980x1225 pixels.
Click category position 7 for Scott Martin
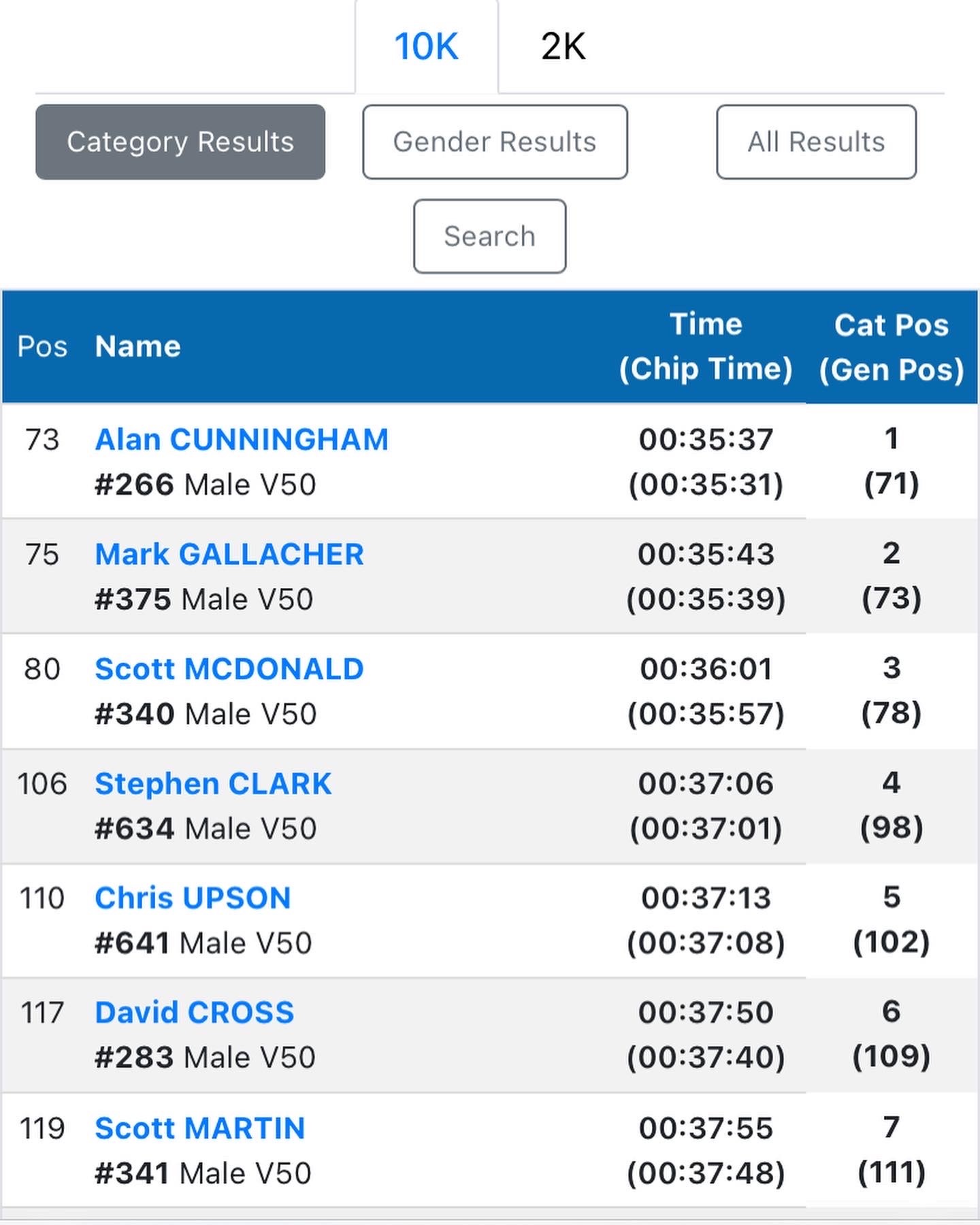click(x=892, y=1128)
